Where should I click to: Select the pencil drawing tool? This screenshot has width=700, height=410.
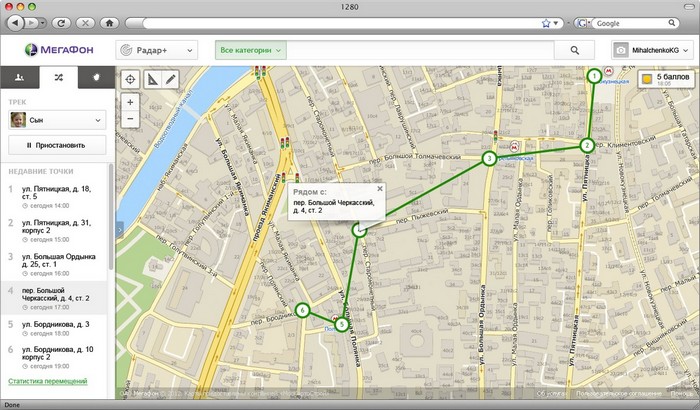(x=171, y=79)
